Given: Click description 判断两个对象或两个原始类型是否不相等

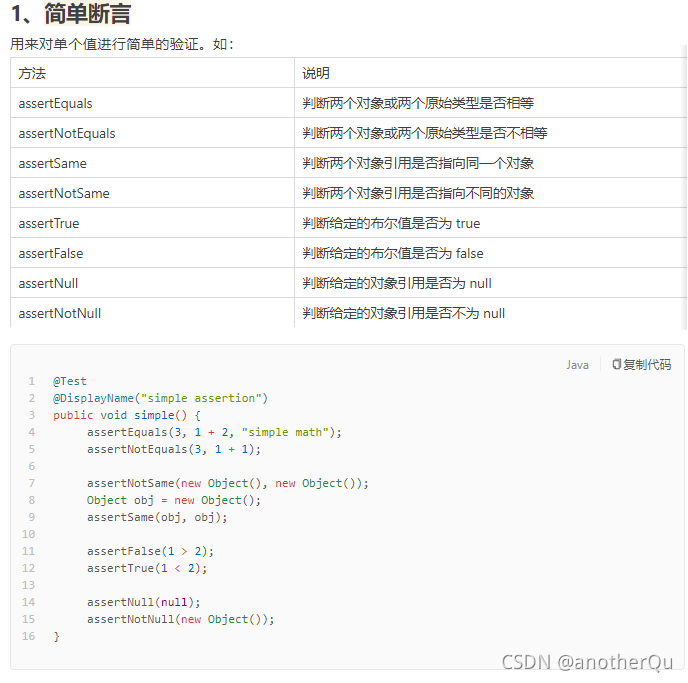Looking at the screenshot, I should (x=425, y=133).
